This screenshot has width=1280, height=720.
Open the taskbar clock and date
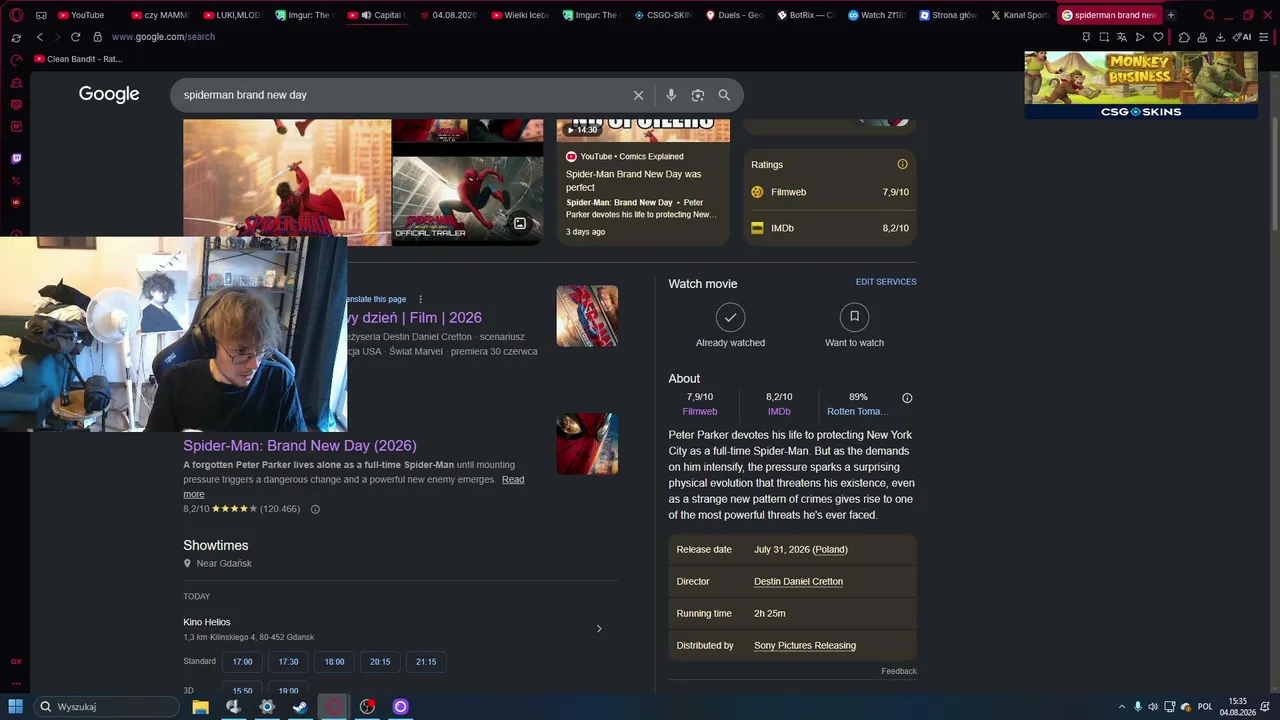[1238, 707]
